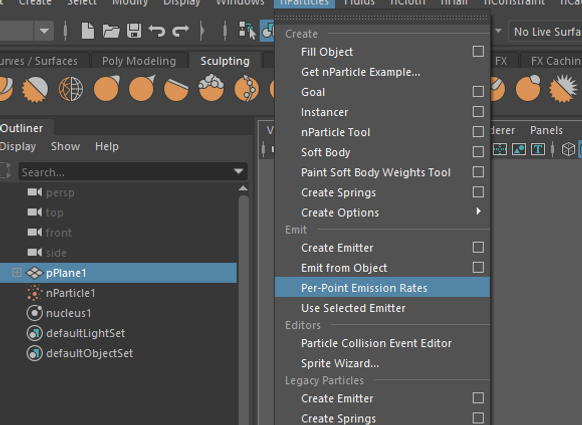
Task: Select the sculpt tool with dotted curve
Action: click(246, 88)
